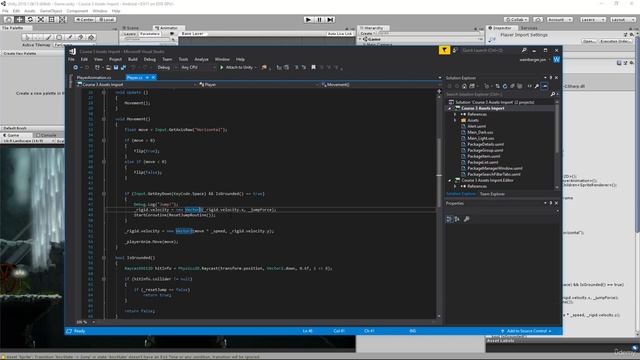Open Visual Studio's Build menu
640x360 pixels.
133,59
